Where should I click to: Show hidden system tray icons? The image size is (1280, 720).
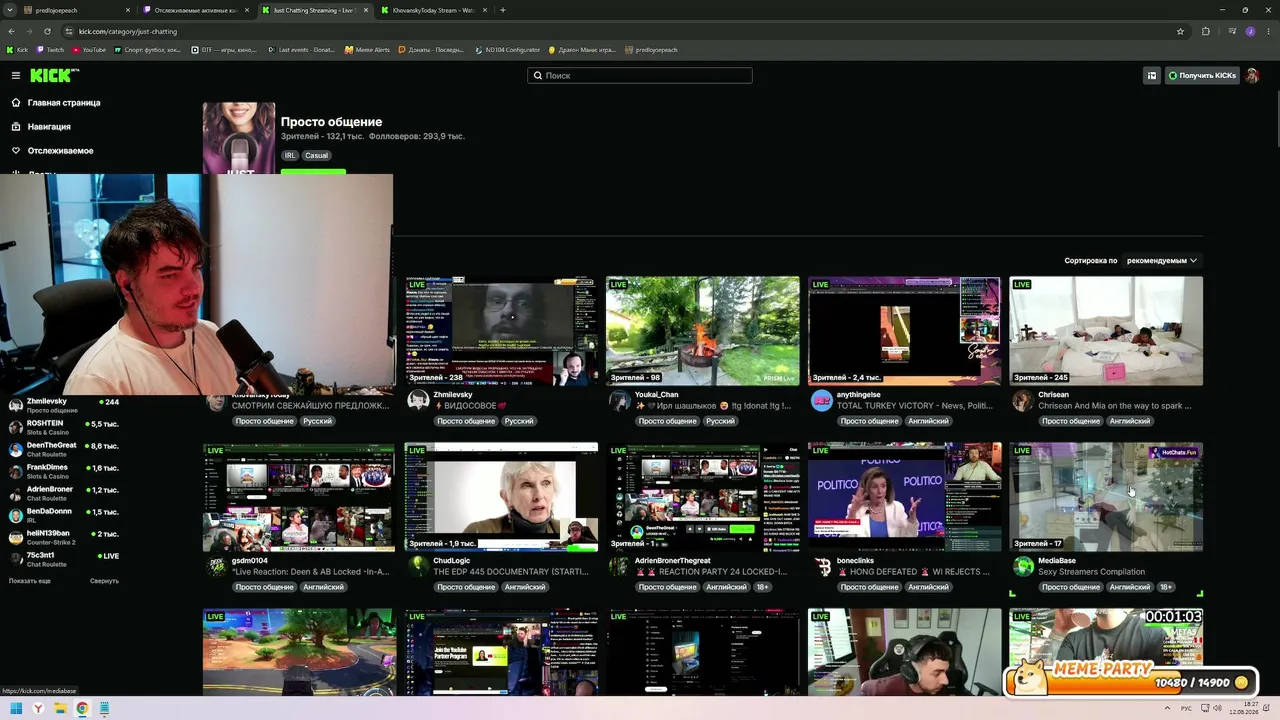pyautogui.click(x=1166, y=709)
